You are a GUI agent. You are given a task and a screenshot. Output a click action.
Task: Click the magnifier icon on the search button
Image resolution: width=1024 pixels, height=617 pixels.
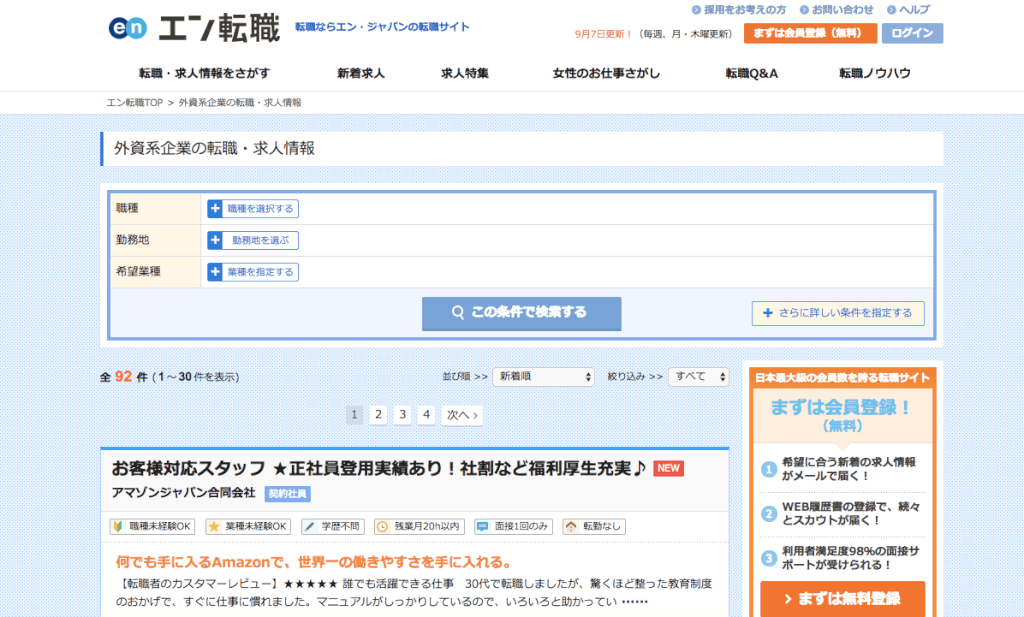pyautogui.click(x=458, y=313)
